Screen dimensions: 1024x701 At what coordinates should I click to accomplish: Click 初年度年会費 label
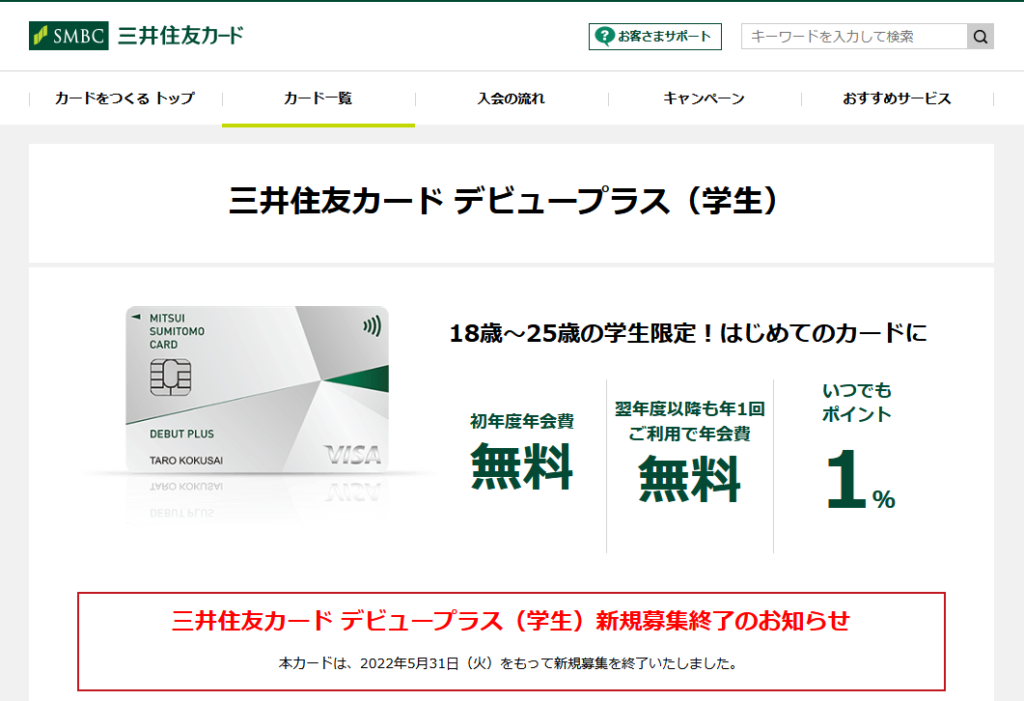[522, 421]
